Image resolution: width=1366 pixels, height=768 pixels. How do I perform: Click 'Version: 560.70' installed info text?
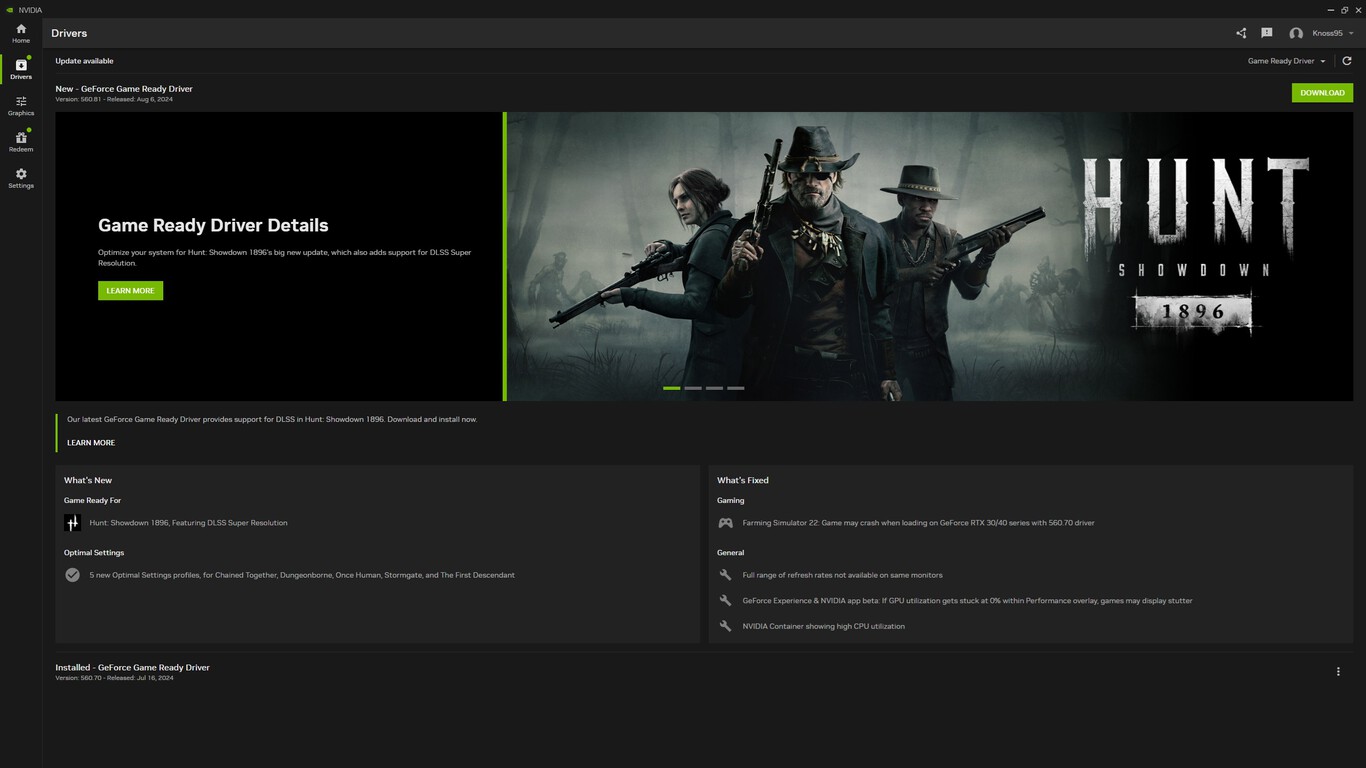(114, 678)
